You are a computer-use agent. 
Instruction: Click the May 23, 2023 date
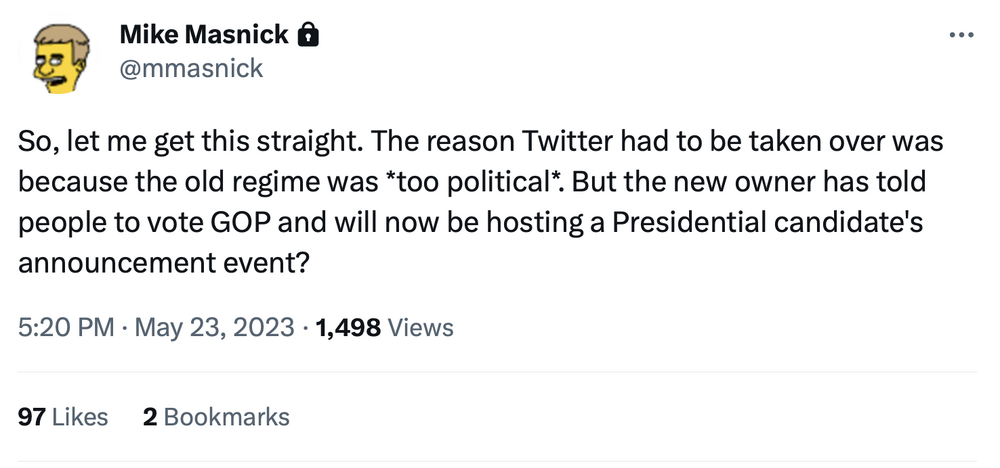[213, 327]
